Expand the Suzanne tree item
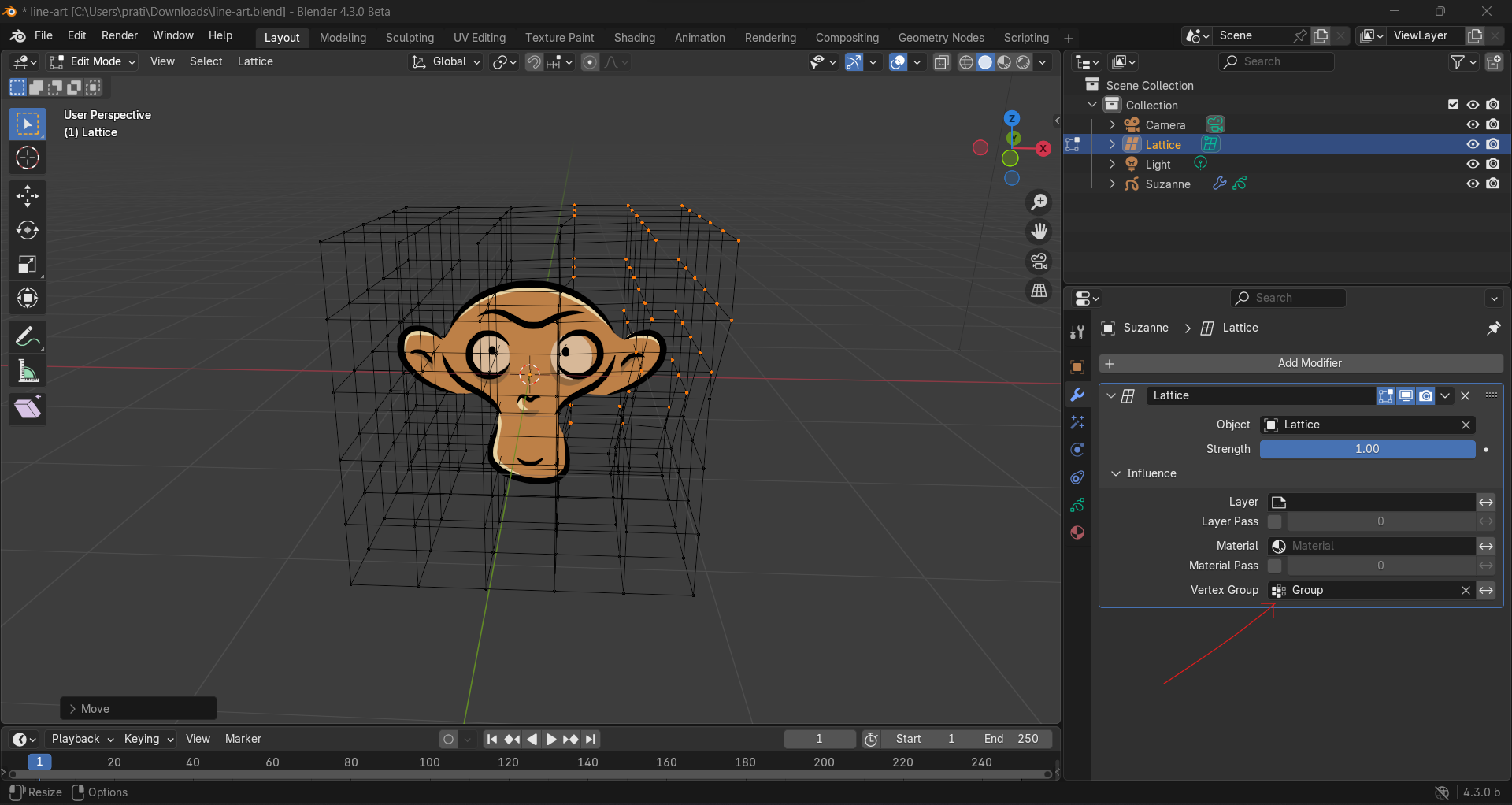The image size is (1512, 805). point(1112,184)
